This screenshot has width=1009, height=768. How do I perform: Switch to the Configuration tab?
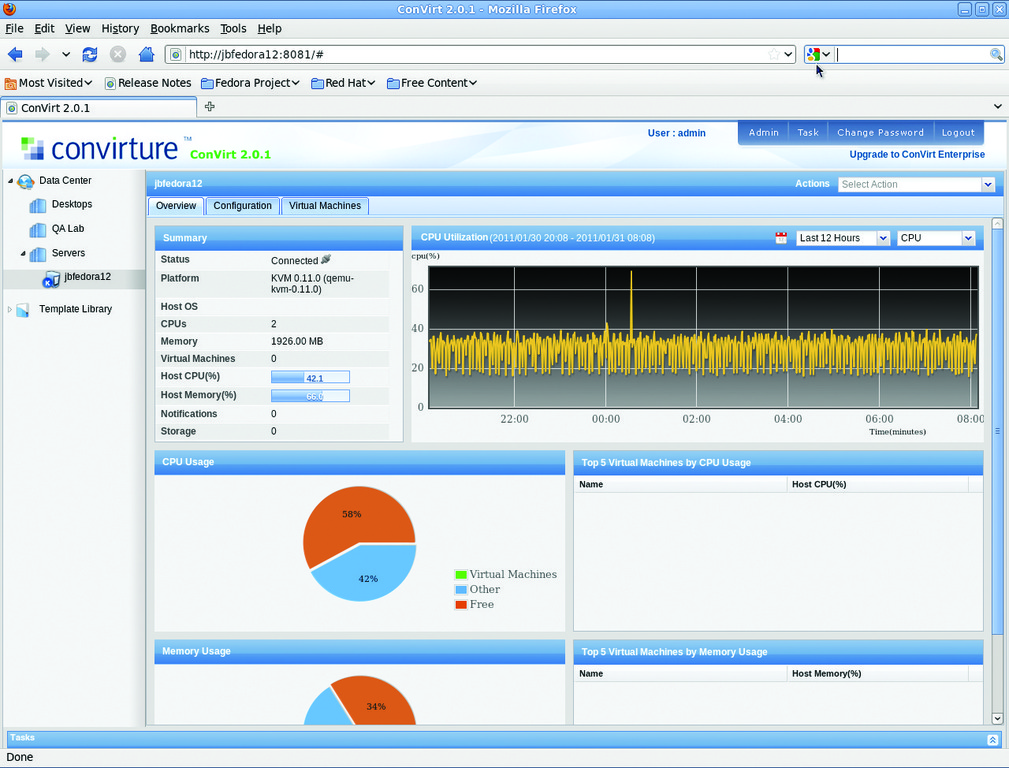tap(242, 206)
